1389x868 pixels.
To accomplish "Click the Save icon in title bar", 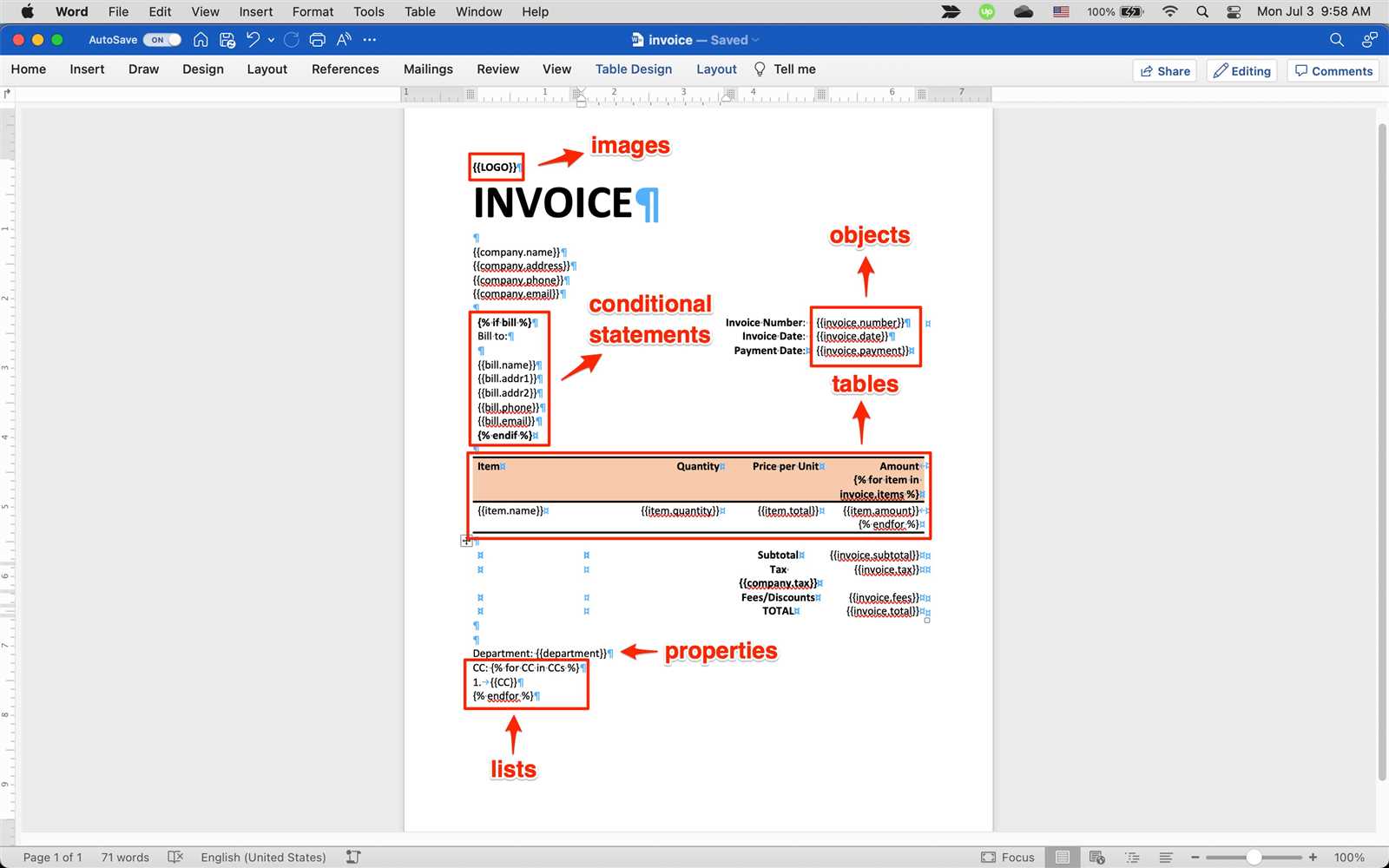I will click(227, 40).
